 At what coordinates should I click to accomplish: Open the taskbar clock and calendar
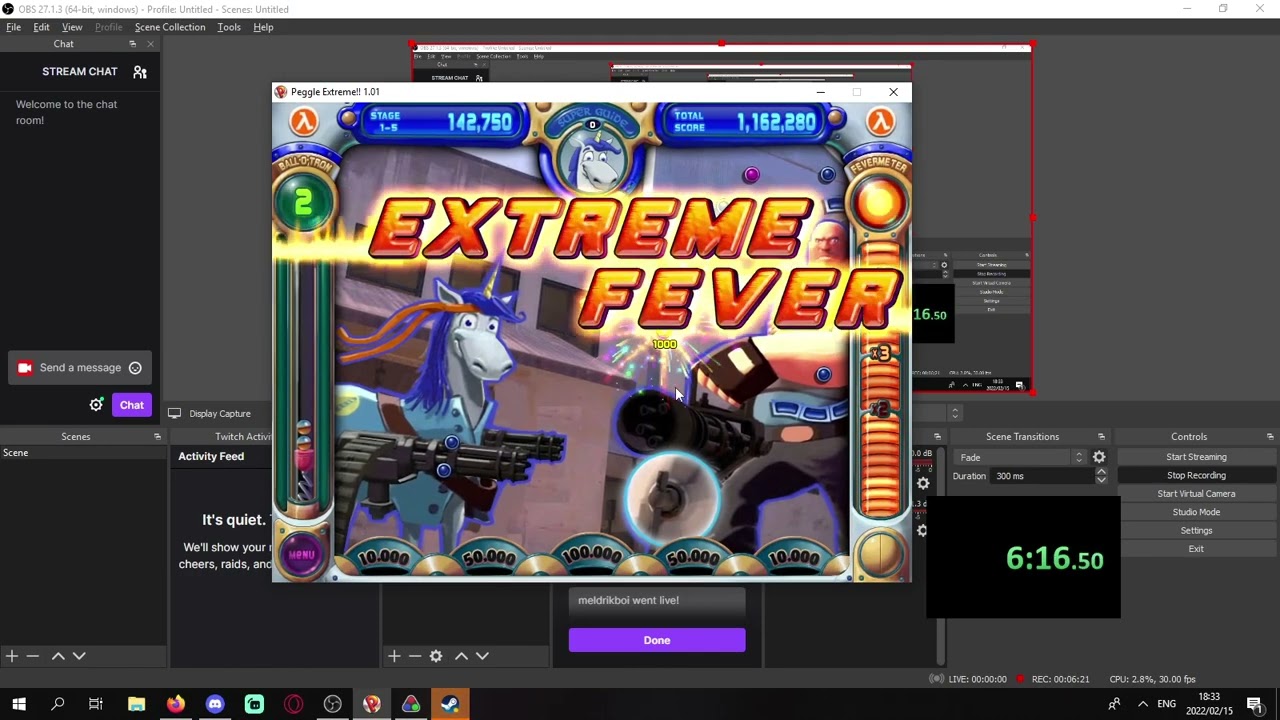[1209, 704]
